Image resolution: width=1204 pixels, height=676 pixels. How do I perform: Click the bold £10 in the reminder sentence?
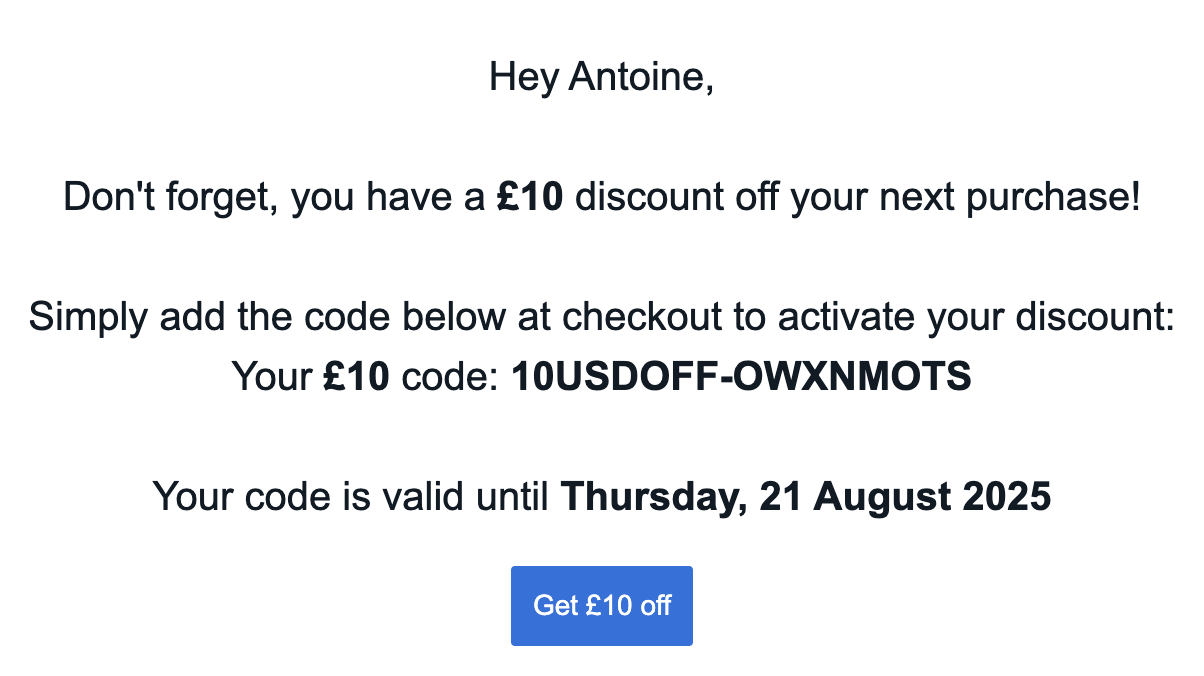[x=530, y=197]
